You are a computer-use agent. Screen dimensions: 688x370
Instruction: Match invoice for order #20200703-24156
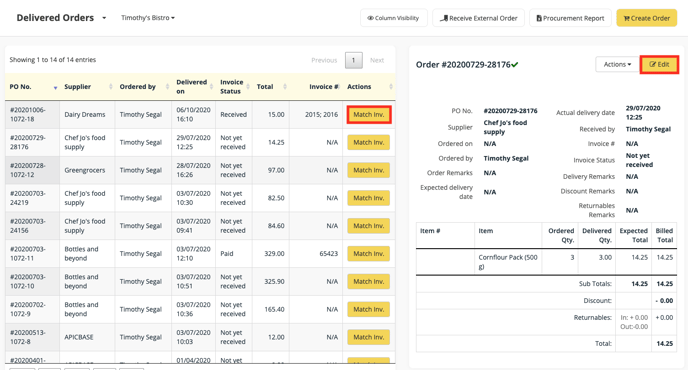pyautogui.click(x=369, y=226)
